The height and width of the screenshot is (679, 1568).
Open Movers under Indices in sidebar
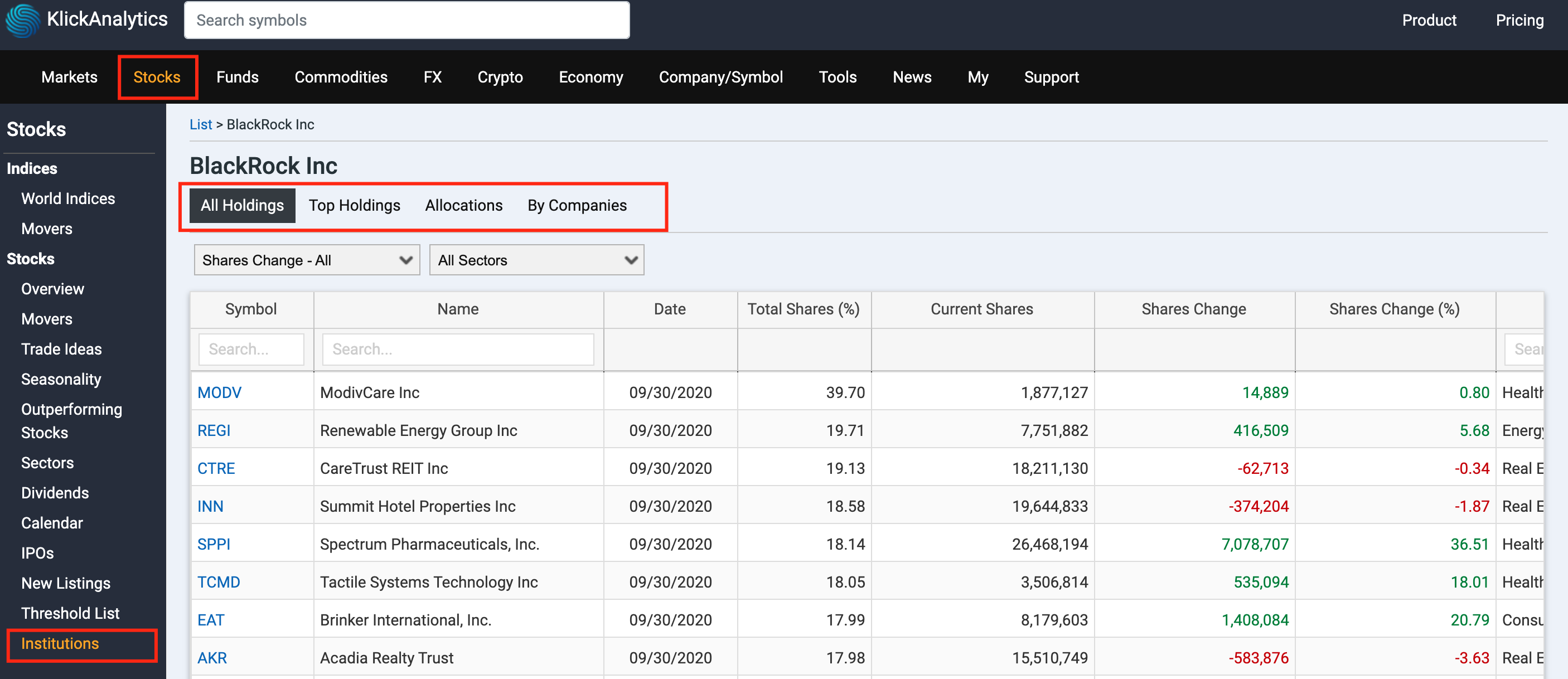tap(47, 229)
